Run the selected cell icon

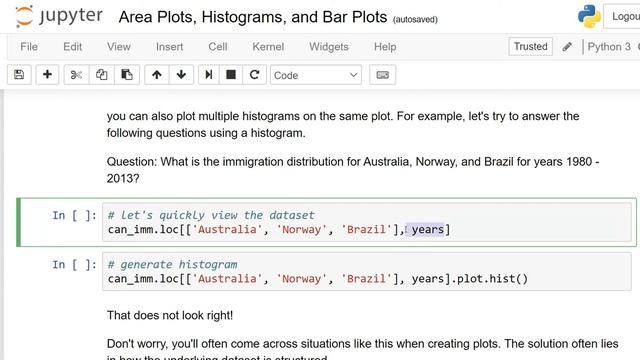[x=209, y=75]
